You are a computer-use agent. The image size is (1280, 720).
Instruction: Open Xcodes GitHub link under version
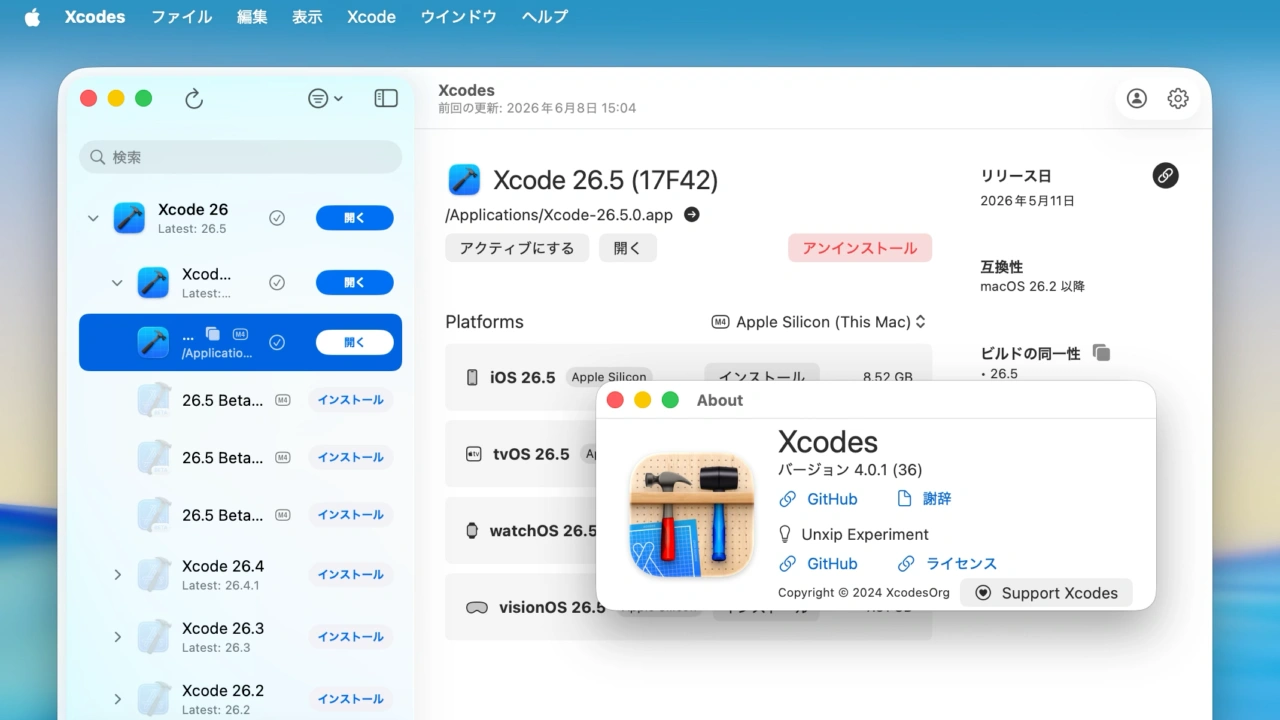(819, 499)
